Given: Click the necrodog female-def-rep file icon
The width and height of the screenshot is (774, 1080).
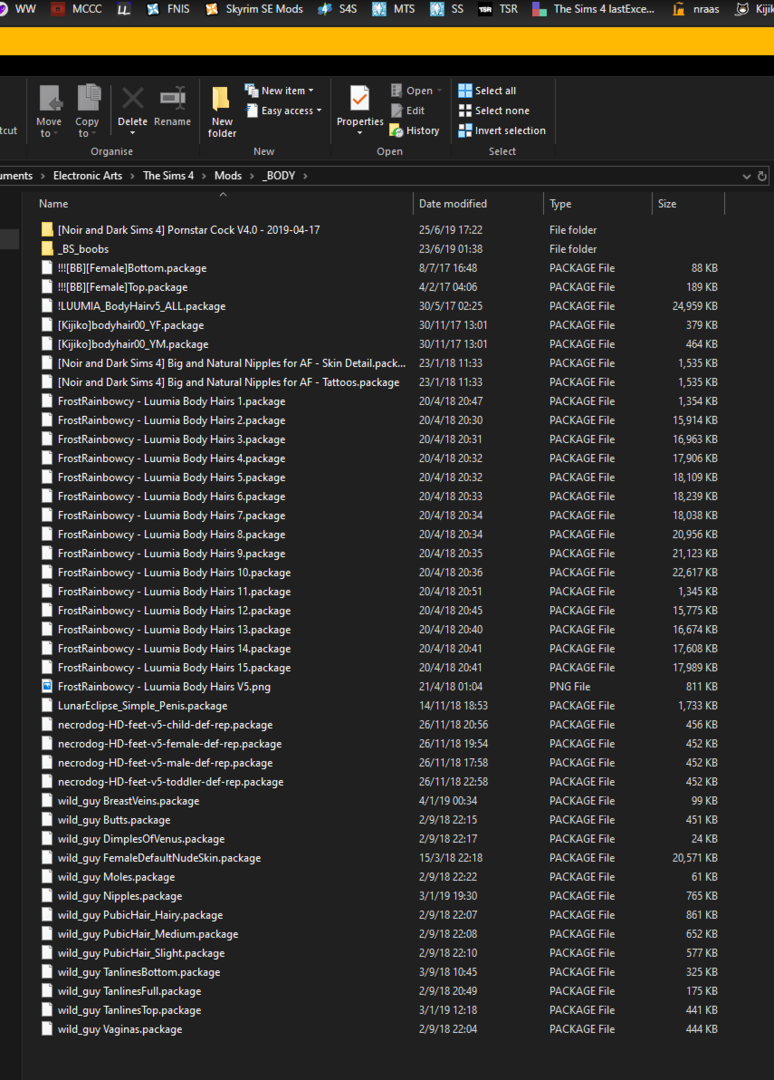Looking at the screenshot, I should click(x=47, y=743).
